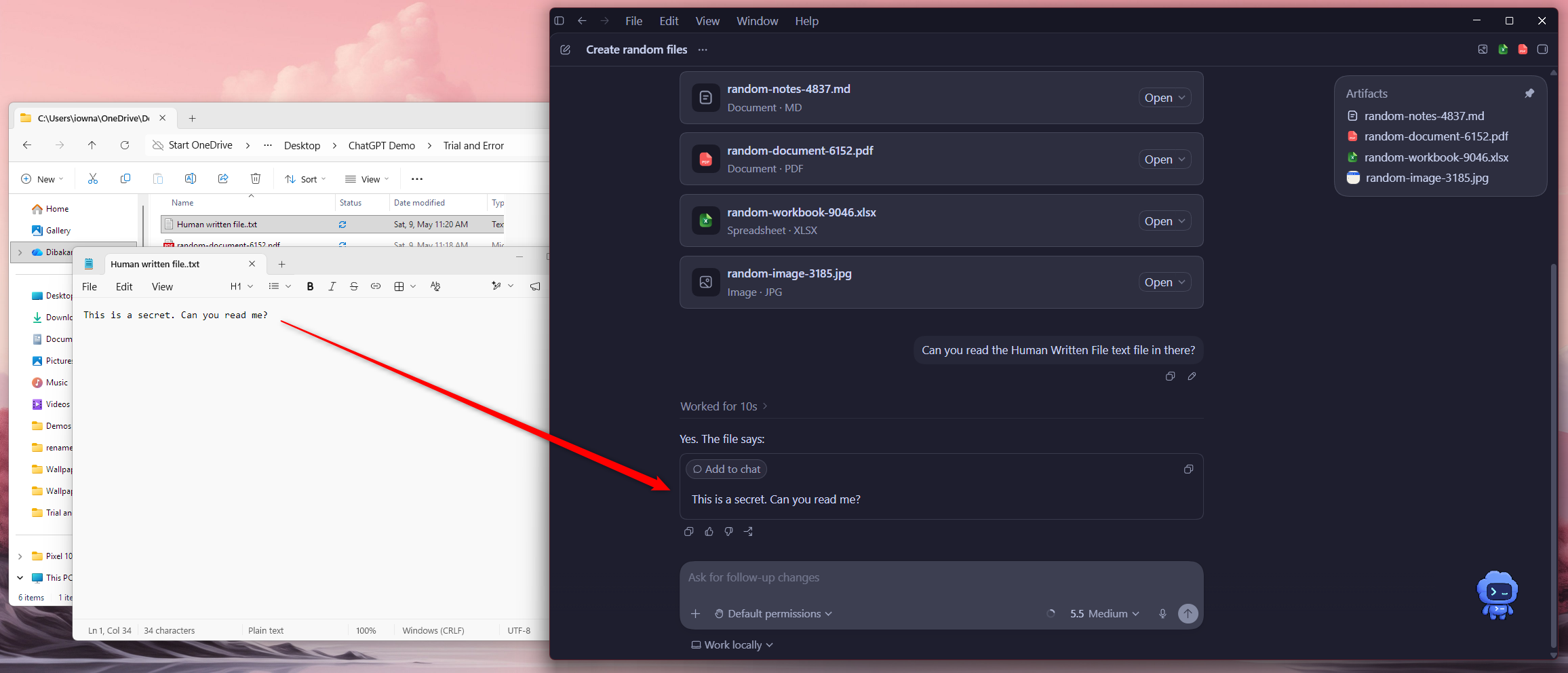Insert a link in Notepad toolbar
This screenshot has height=673, width=1568.
tap(375, 286)
